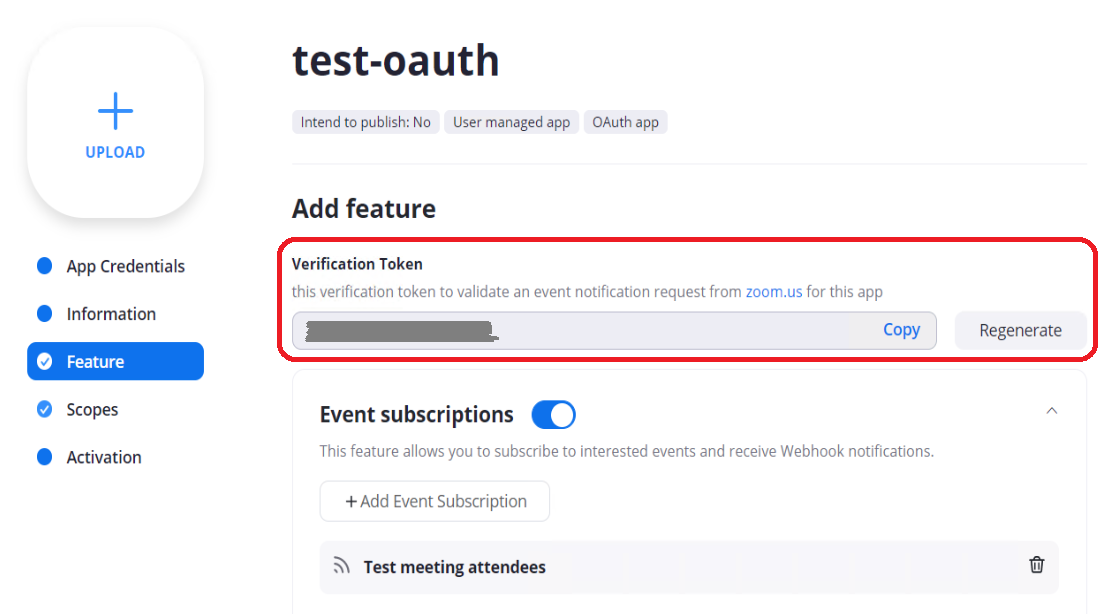Click the plus Upload icon
Viewport: 1101px width, 614px height.
click(115, 111)
